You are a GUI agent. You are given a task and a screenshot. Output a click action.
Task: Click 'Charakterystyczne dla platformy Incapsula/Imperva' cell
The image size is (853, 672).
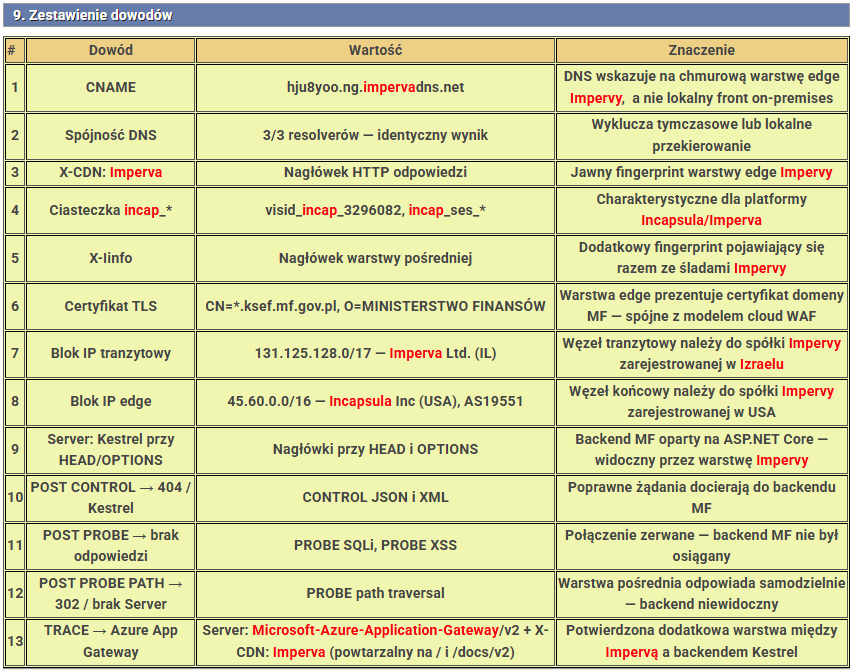coord(702,210)
